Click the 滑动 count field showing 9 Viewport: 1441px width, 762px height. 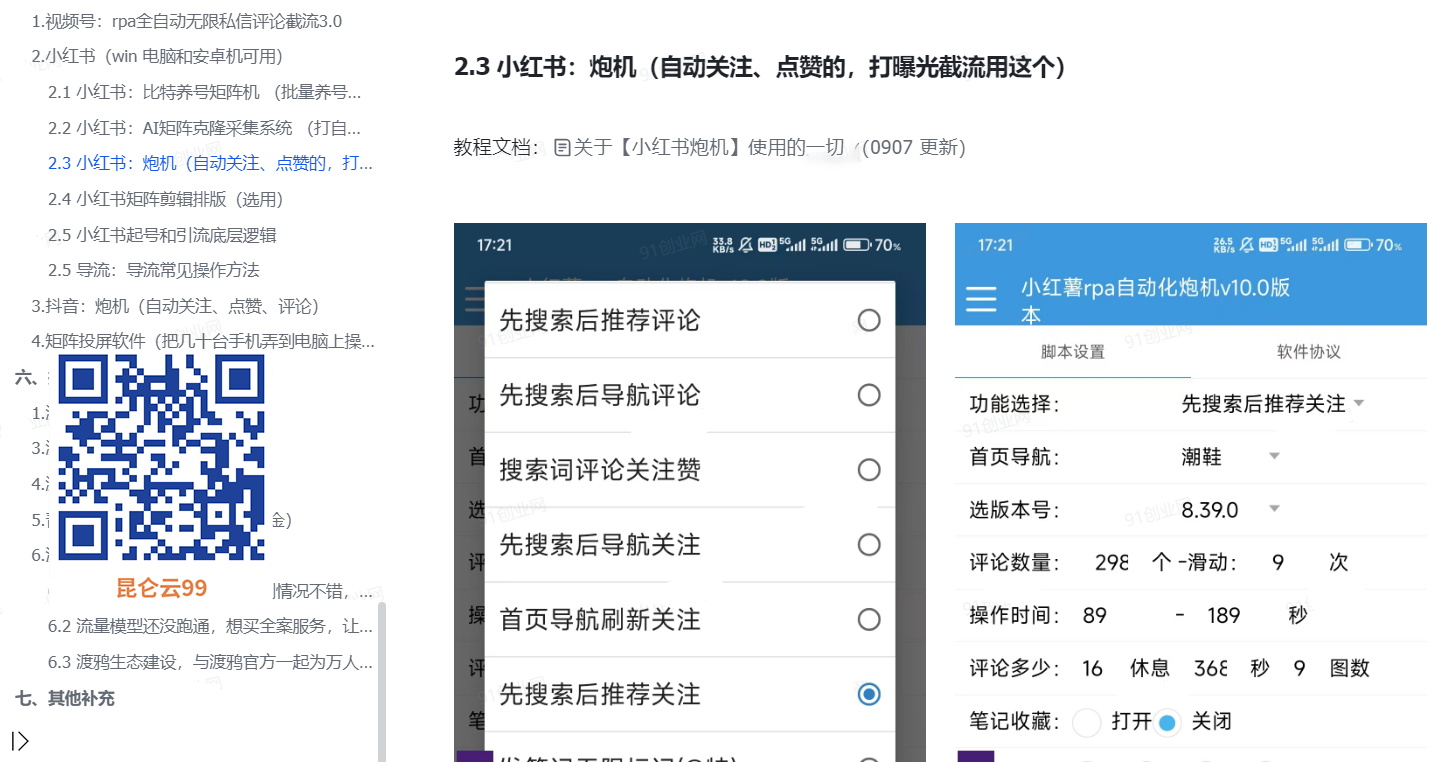(x=1278, y=562)
